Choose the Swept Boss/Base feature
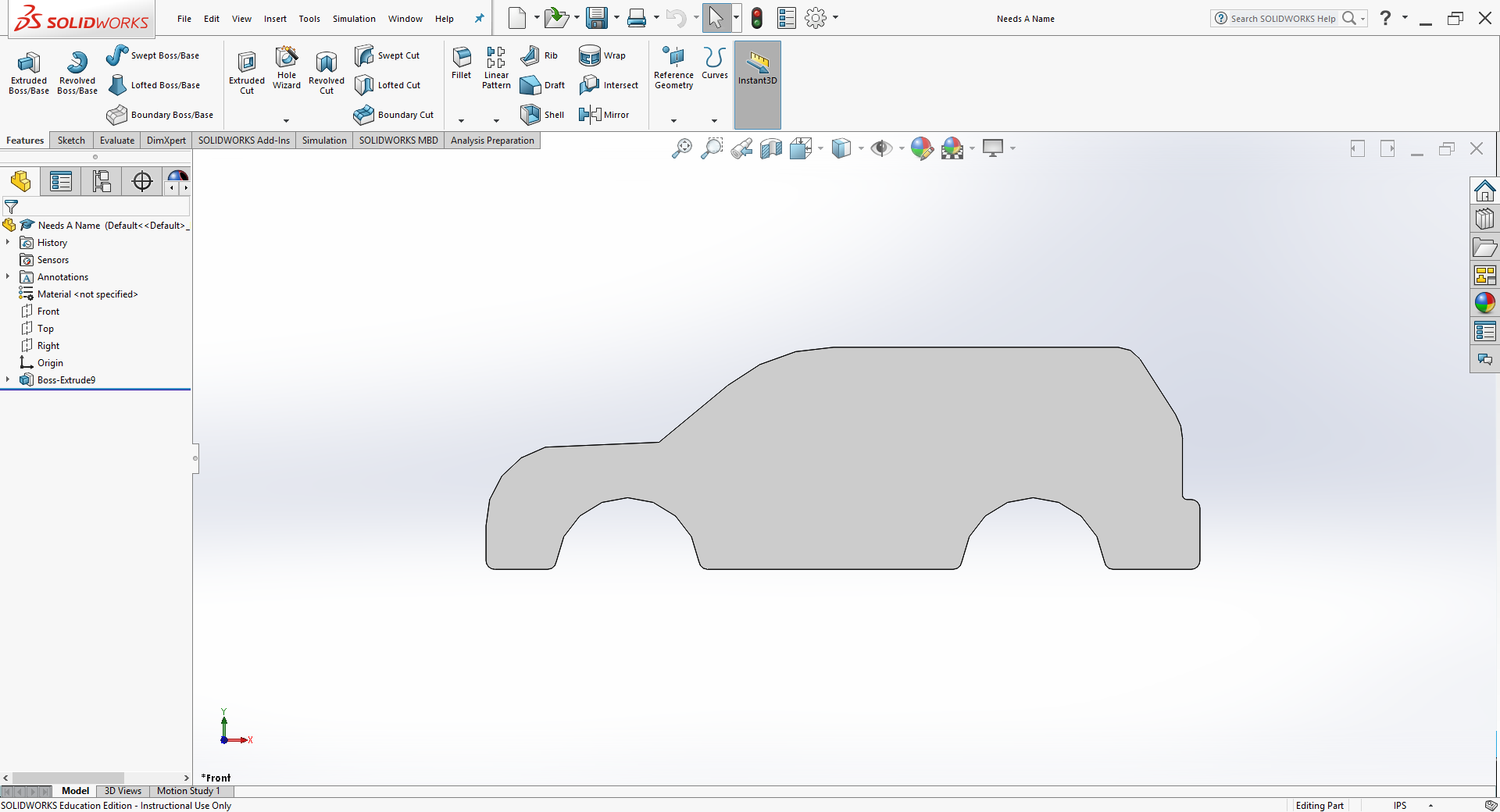The image size is (1500, 812). click(x=154, y=55)
